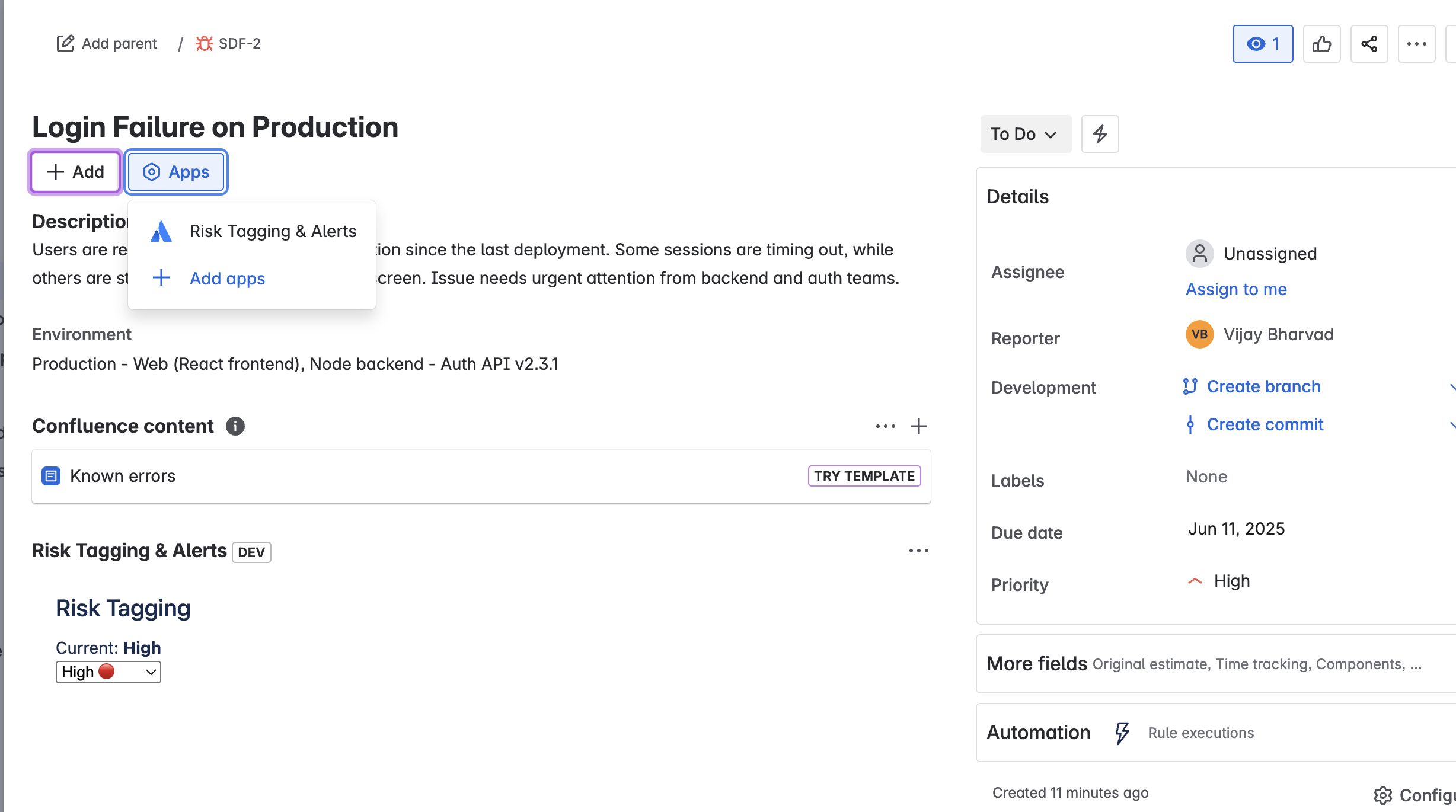Toggle the Apps menu button
This screenshot has height=812, width=1456.
(176, 172)
